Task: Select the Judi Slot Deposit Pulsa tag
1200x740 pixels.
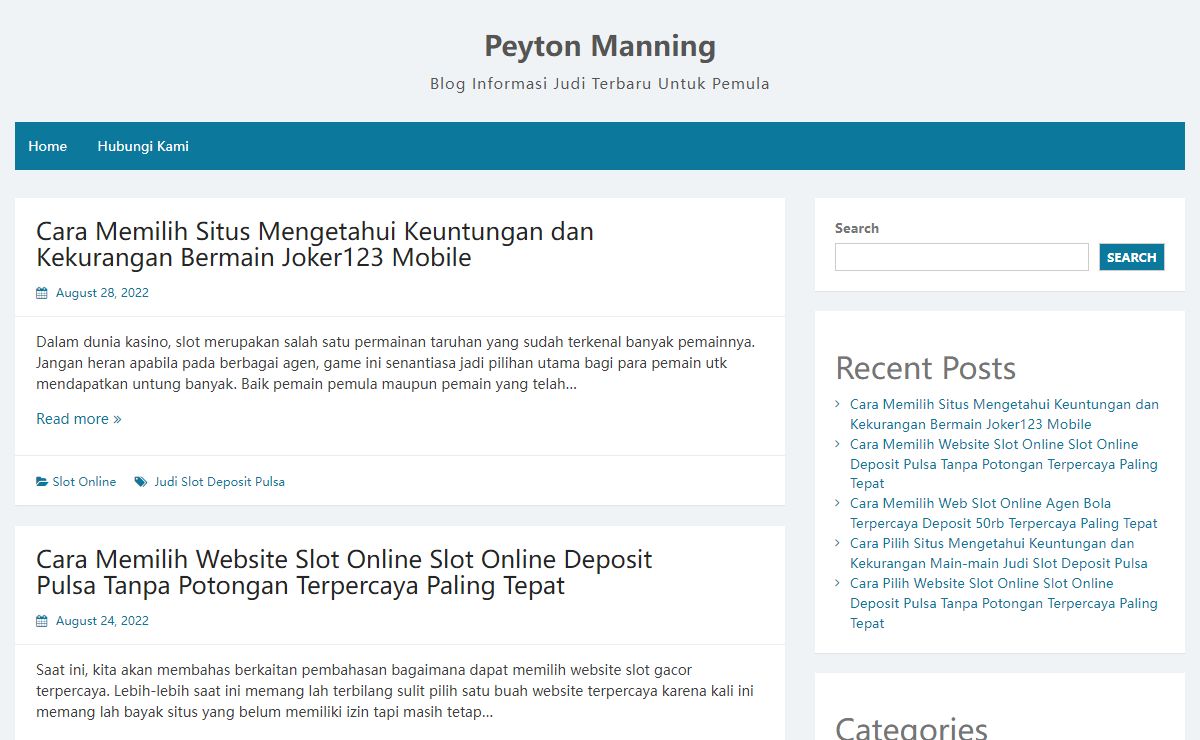Action: tap(219, 482)
